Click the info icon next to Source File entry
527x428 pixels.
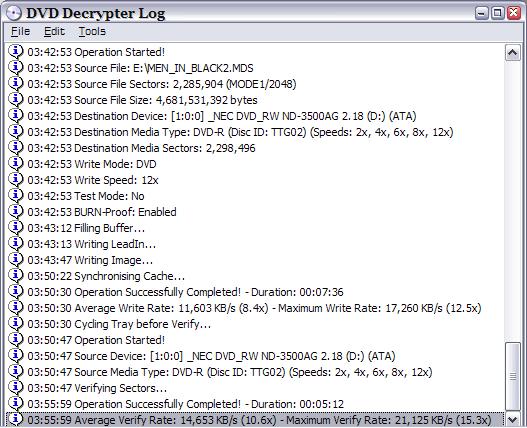[x=15, y=68]
